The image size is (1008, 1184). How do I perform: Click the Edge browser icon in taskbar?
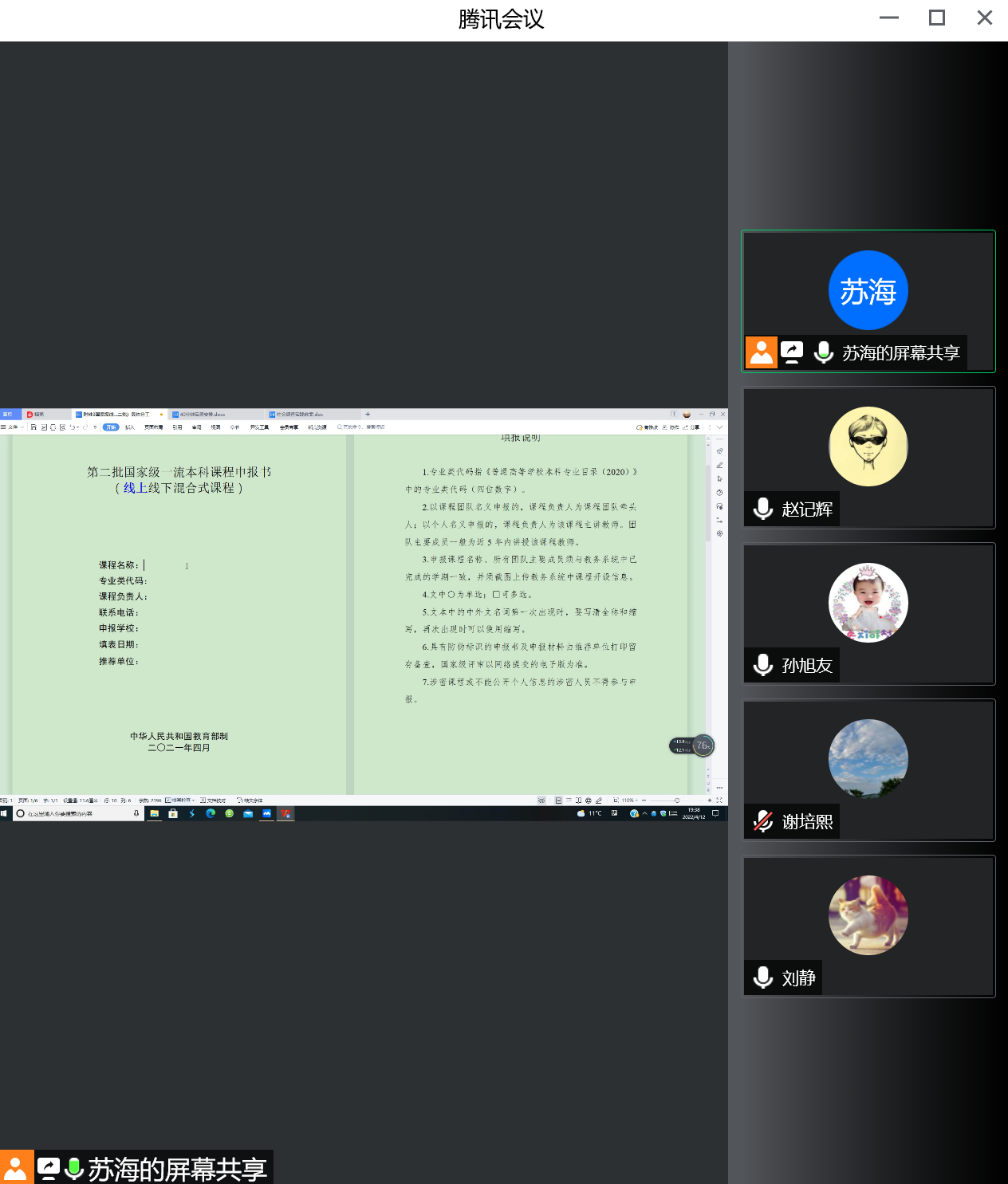211,813
